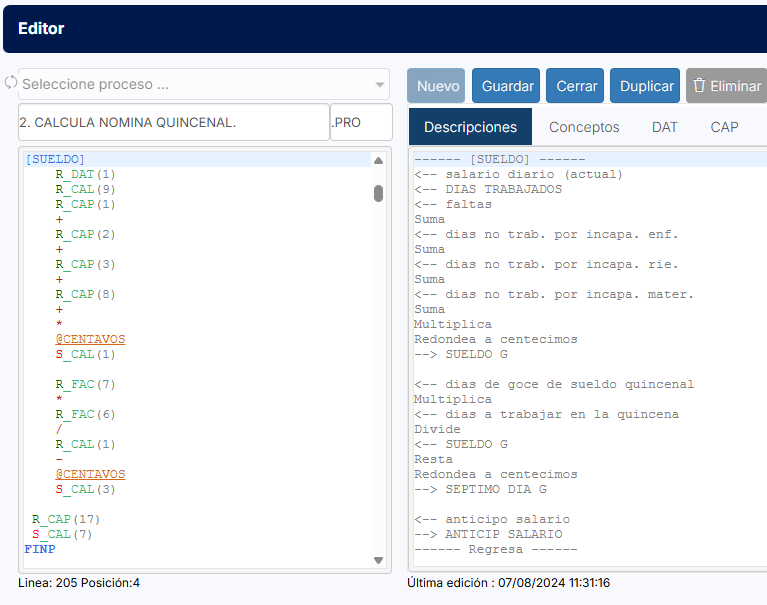Click the trash icon on Eliminar
Image resolution: width=767 pixels, height=605 pixels.
point(699,86)
